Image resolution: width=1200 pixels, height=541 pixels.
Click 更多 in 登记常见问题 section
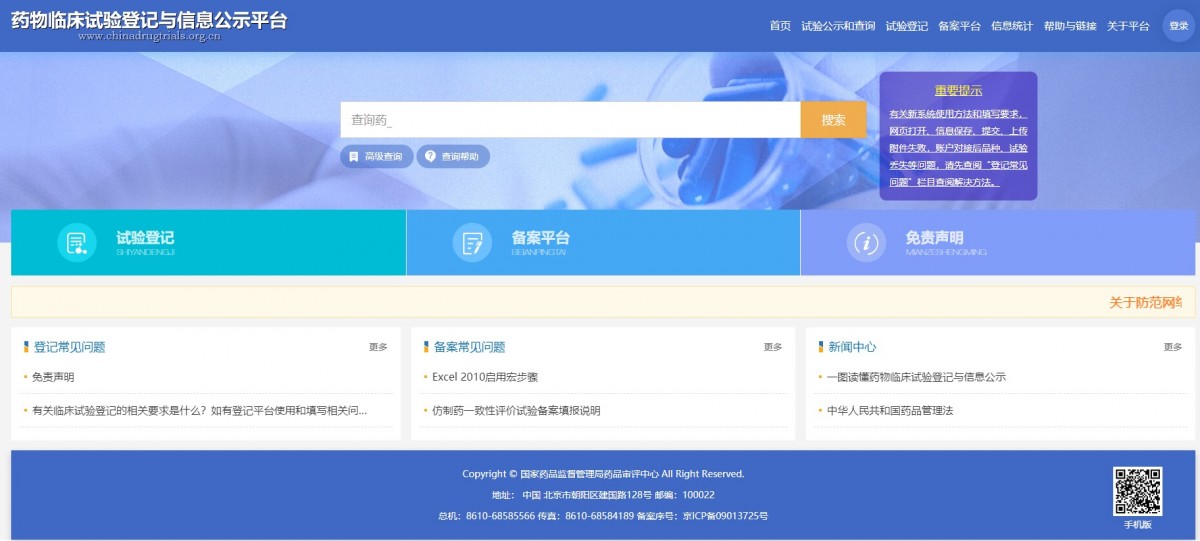378,347
